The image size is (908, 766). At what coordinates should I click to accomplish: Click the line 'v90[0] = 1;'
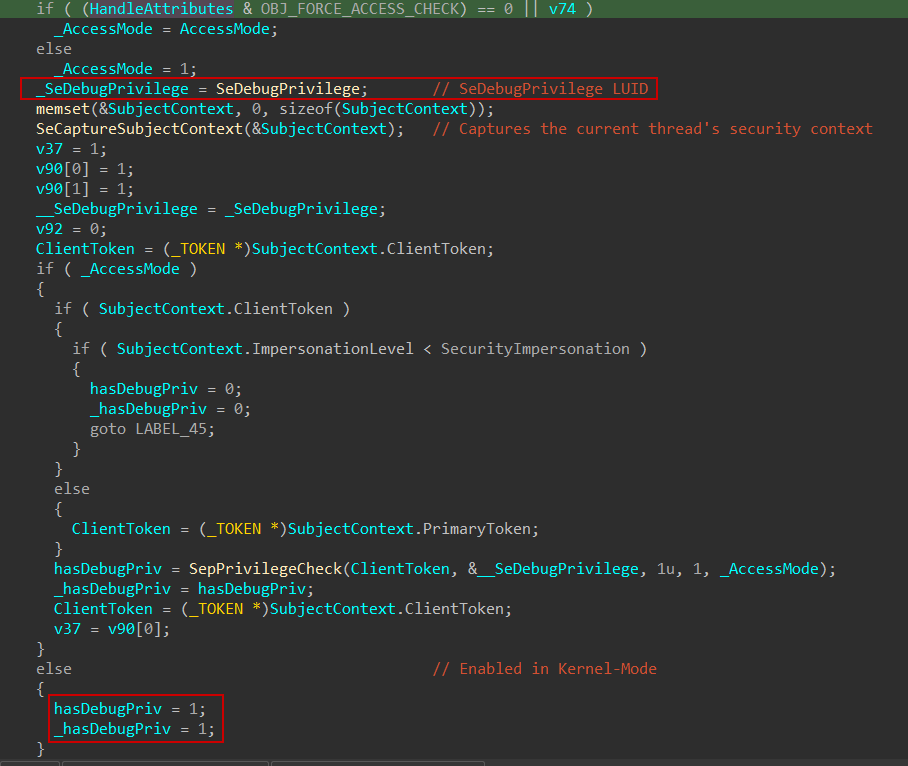coord(85,169)
